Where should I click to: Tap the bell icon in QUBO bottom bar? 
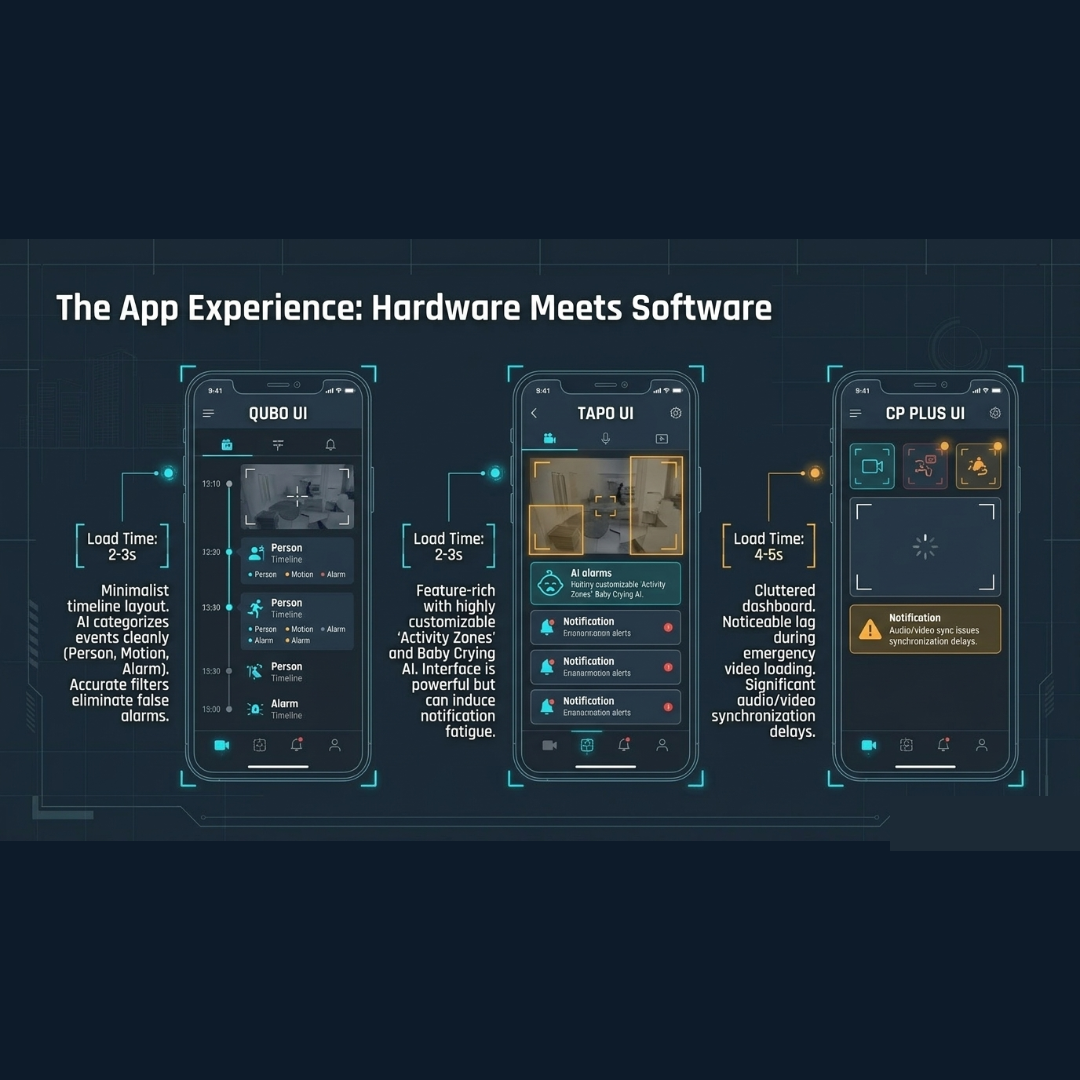coord(297,745)
